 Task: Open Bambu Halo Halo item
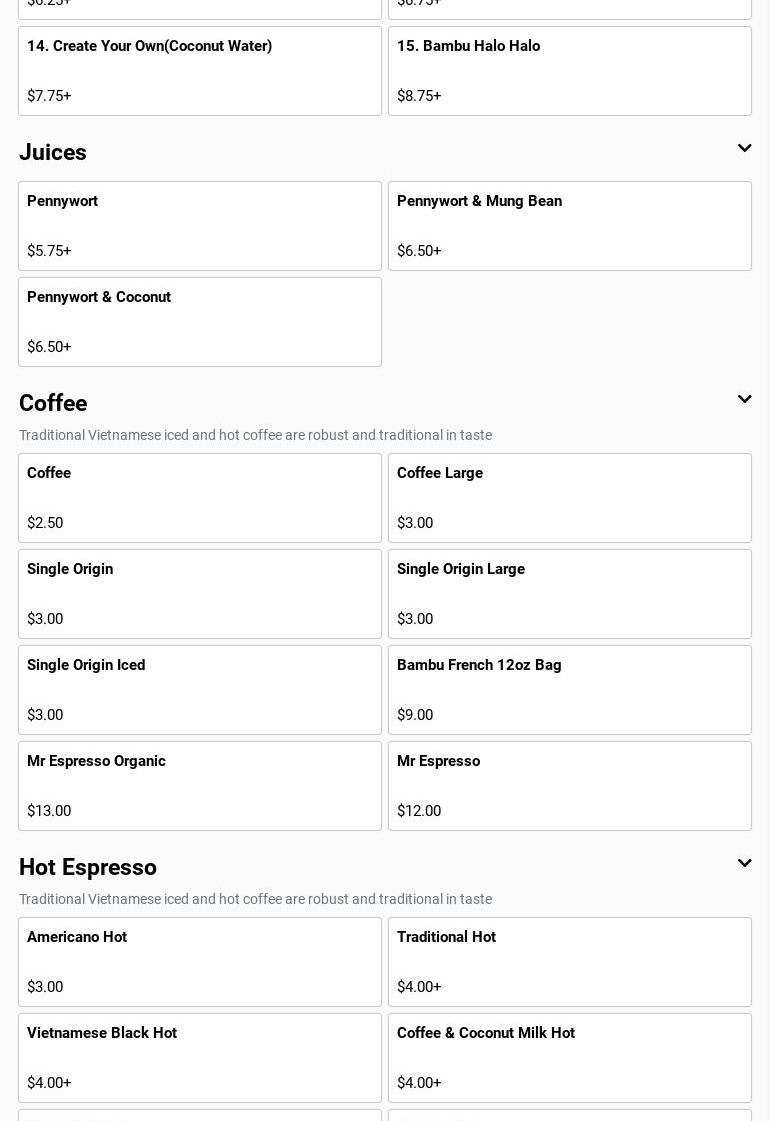[x=570, y=71]
